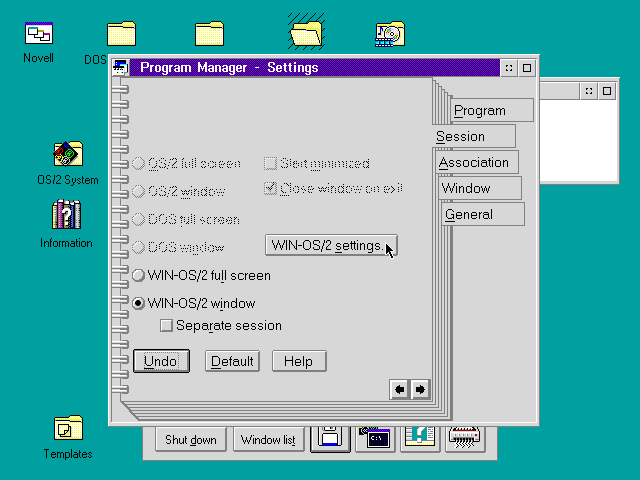Open the OS/2 System folder icon
The width and height of the screenshot is (640, 480).
click(x=68, y=153)
